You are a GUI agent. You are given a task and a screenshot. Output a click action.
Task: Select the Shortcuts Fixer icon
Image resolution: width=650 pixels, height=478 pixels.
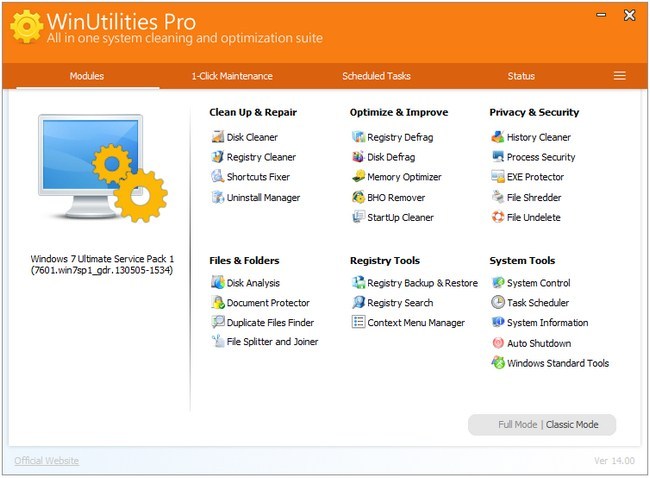tap(218, 176)
